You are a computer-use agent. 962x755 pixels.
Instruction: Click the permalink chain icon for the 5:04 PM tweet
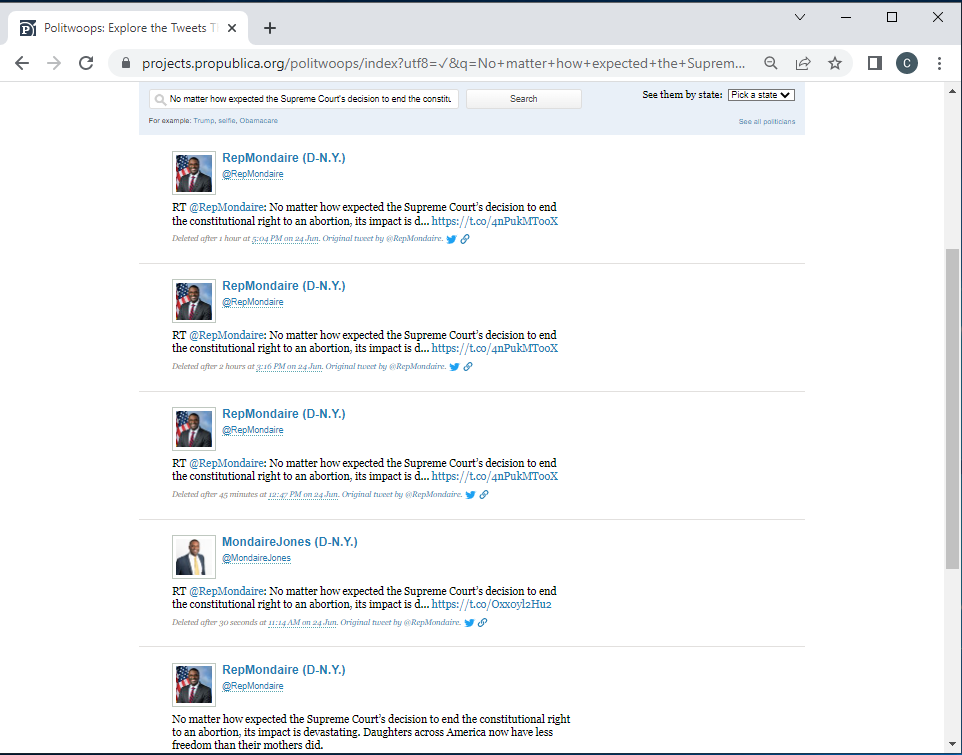tap(465, 239)
